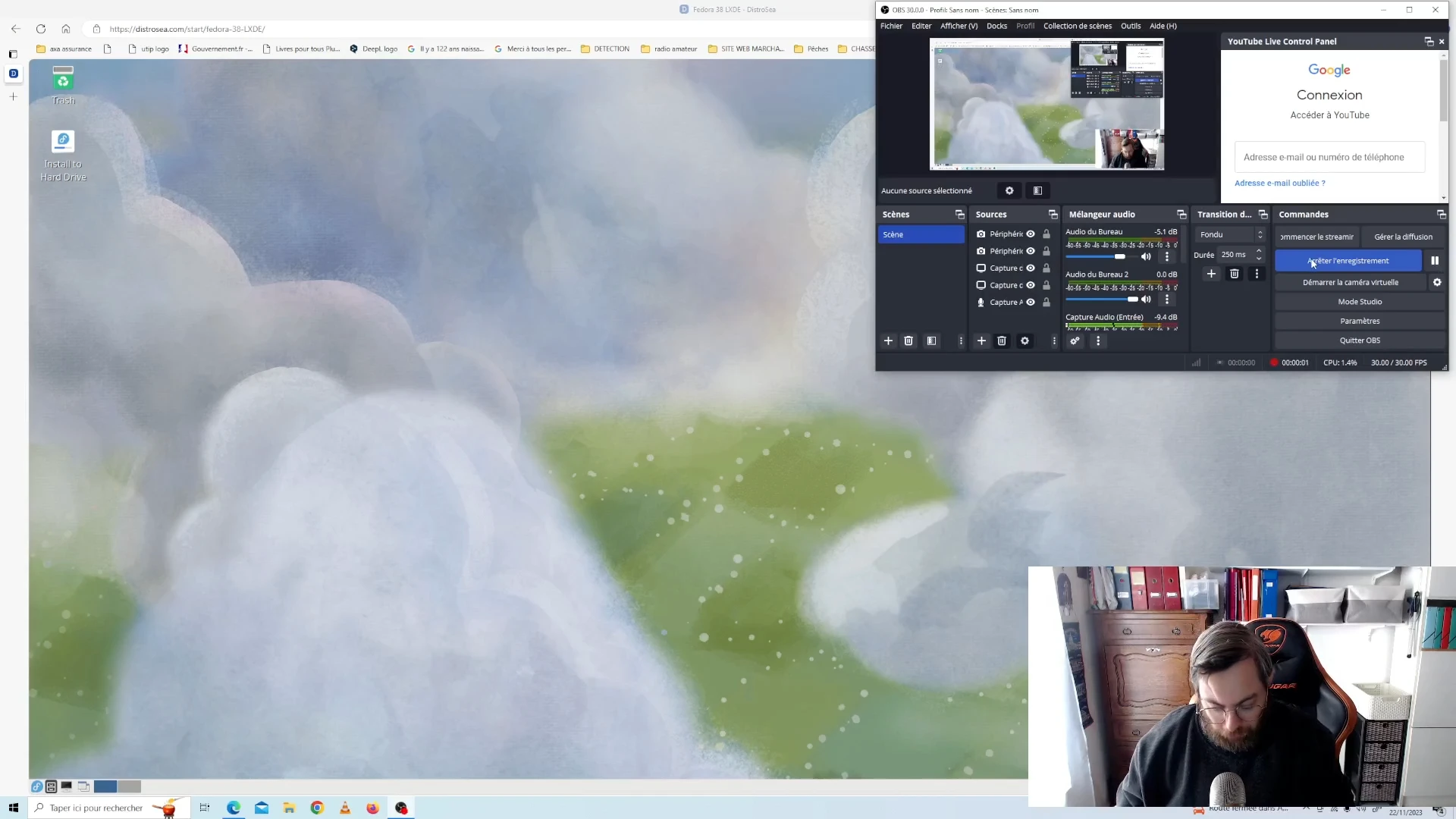Open audio mixer three-dot menu at bottom
The image size is (1456, 819).
tap(1098, 341)
